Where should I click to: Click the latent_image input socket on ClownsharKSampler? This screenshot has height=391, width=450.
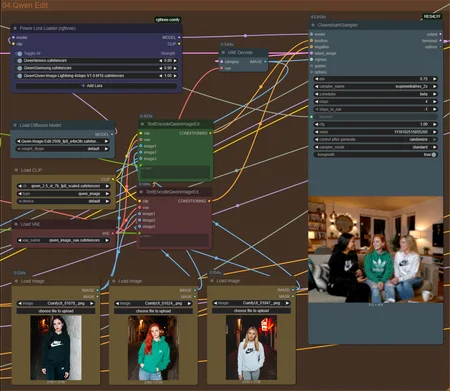[311, 53]
